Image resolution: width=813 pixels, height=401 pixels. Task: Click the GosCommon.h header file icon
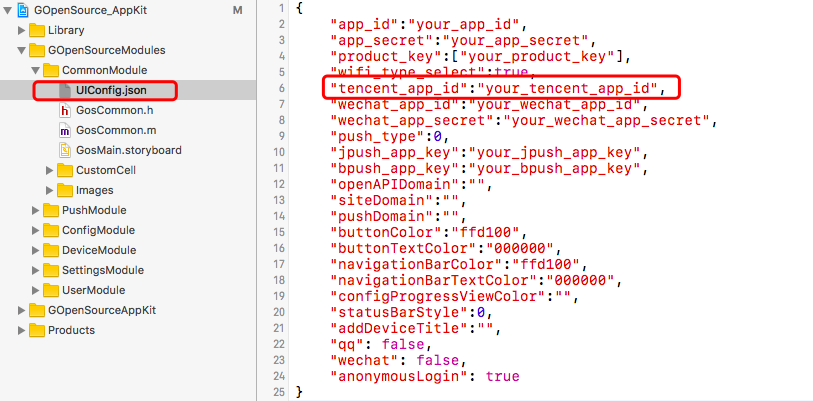click(66, 110)
